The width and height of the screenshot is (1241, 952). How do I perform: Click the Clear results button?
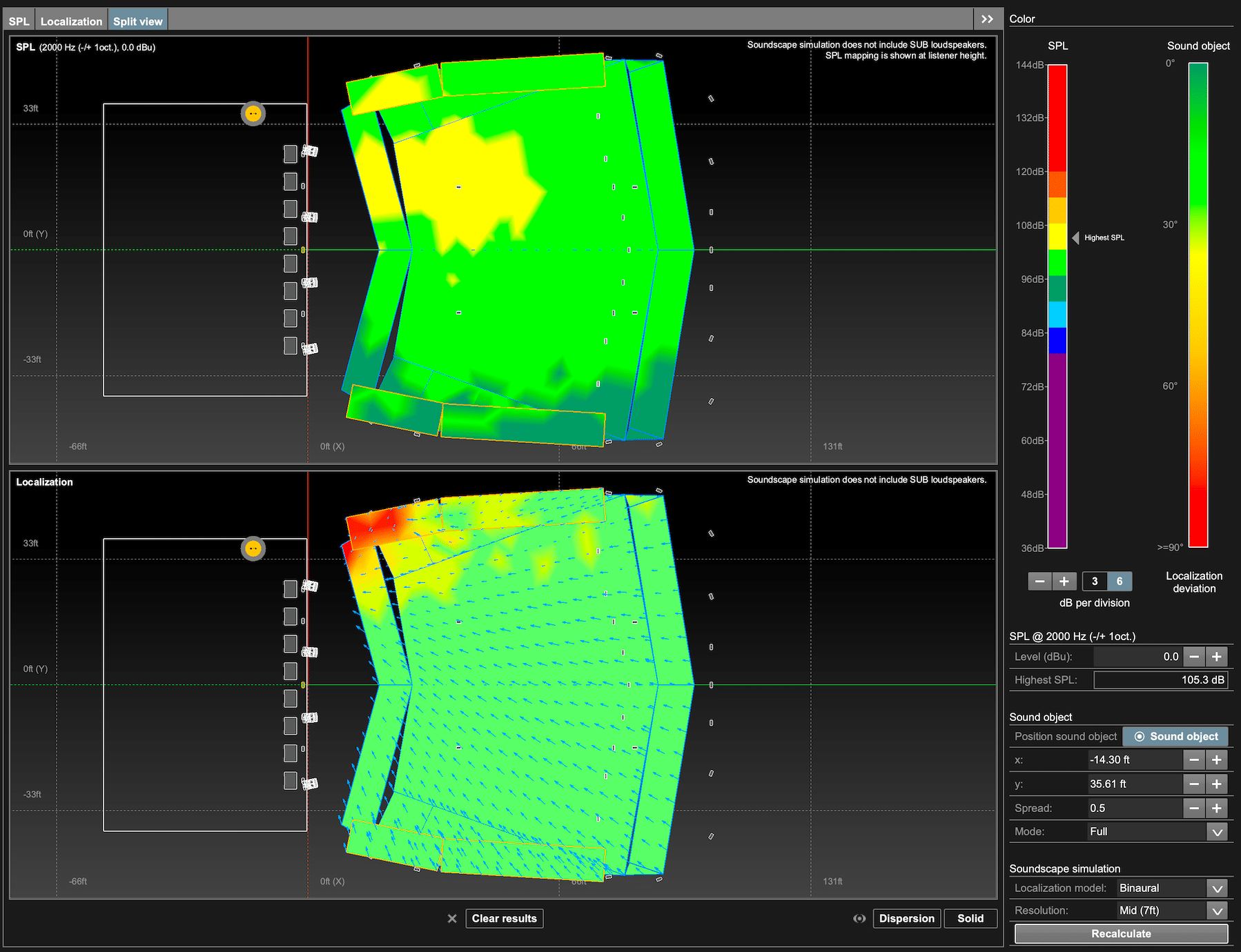(x=504, y=918)
